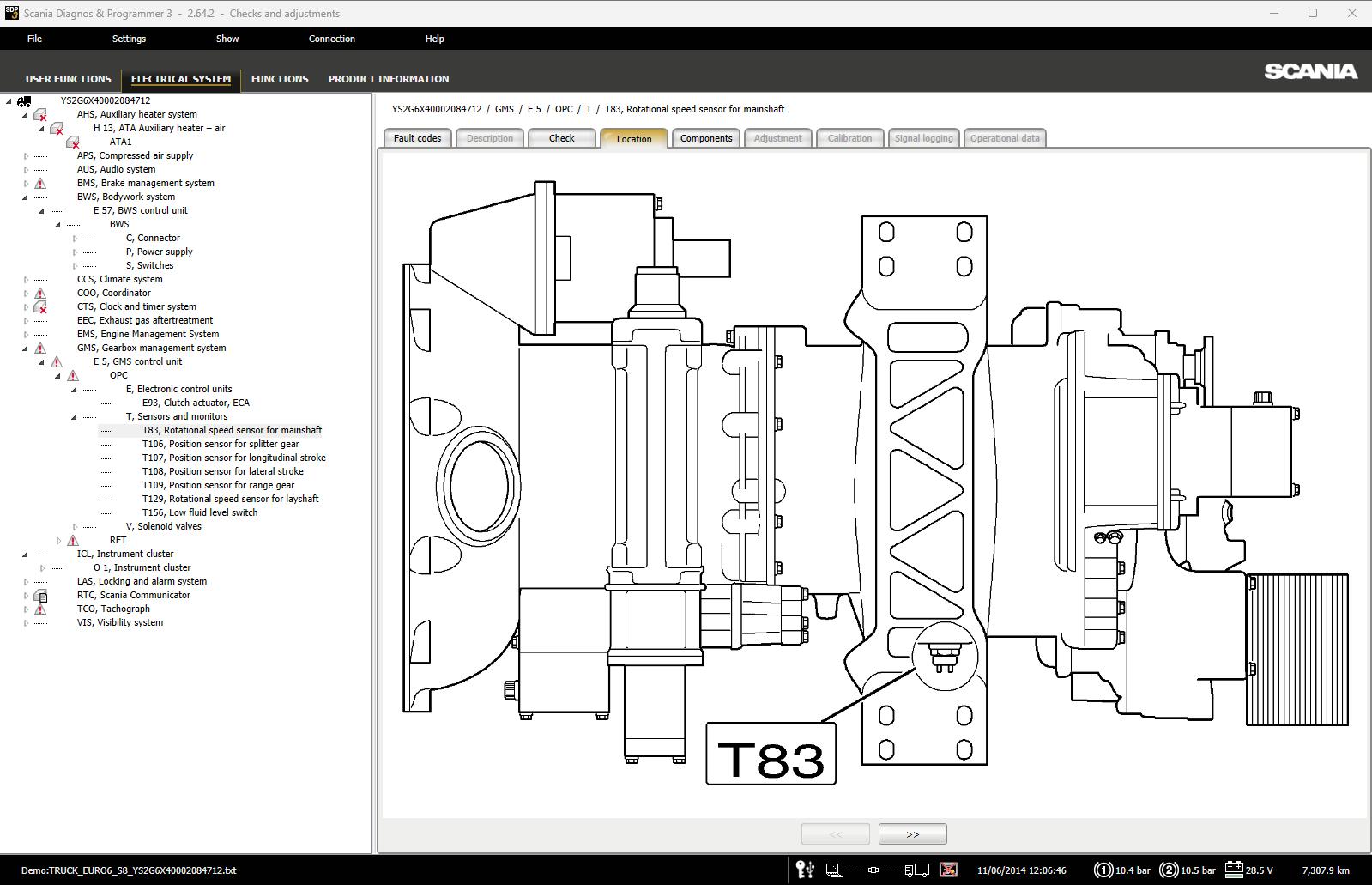The image size is (1372, 885).
Task: Click the warning triangle beside BMS Brake management
Action: [40, 184]
